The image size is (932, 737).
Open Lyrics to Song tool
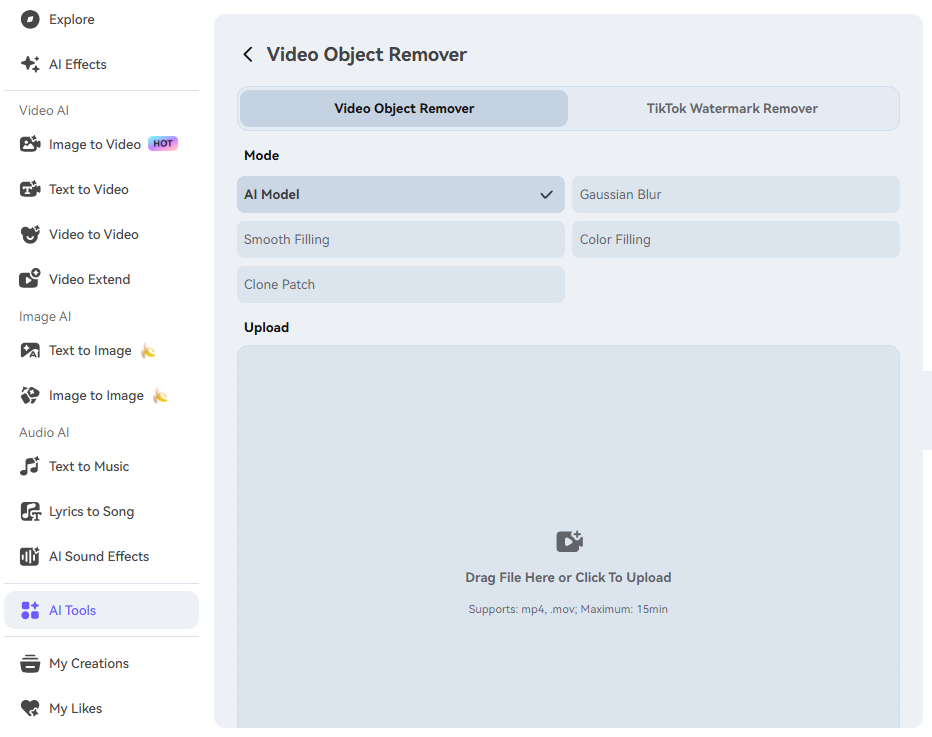point(91,511)
